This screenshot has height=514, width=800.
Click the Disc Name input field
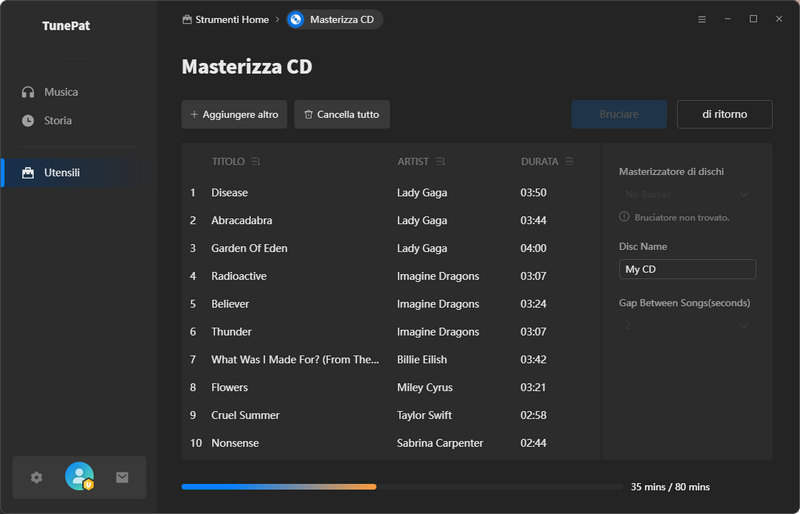pos(687,269)
